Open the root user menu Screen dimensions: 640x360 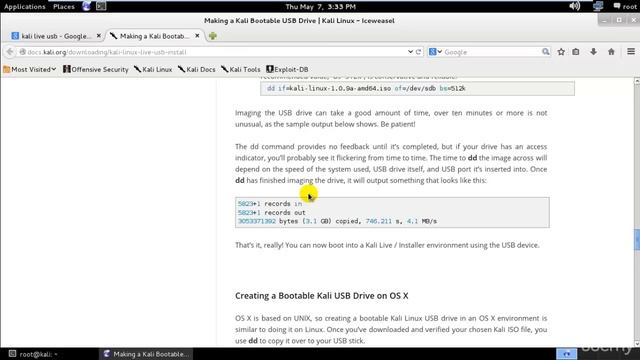[x=625, y=7]
